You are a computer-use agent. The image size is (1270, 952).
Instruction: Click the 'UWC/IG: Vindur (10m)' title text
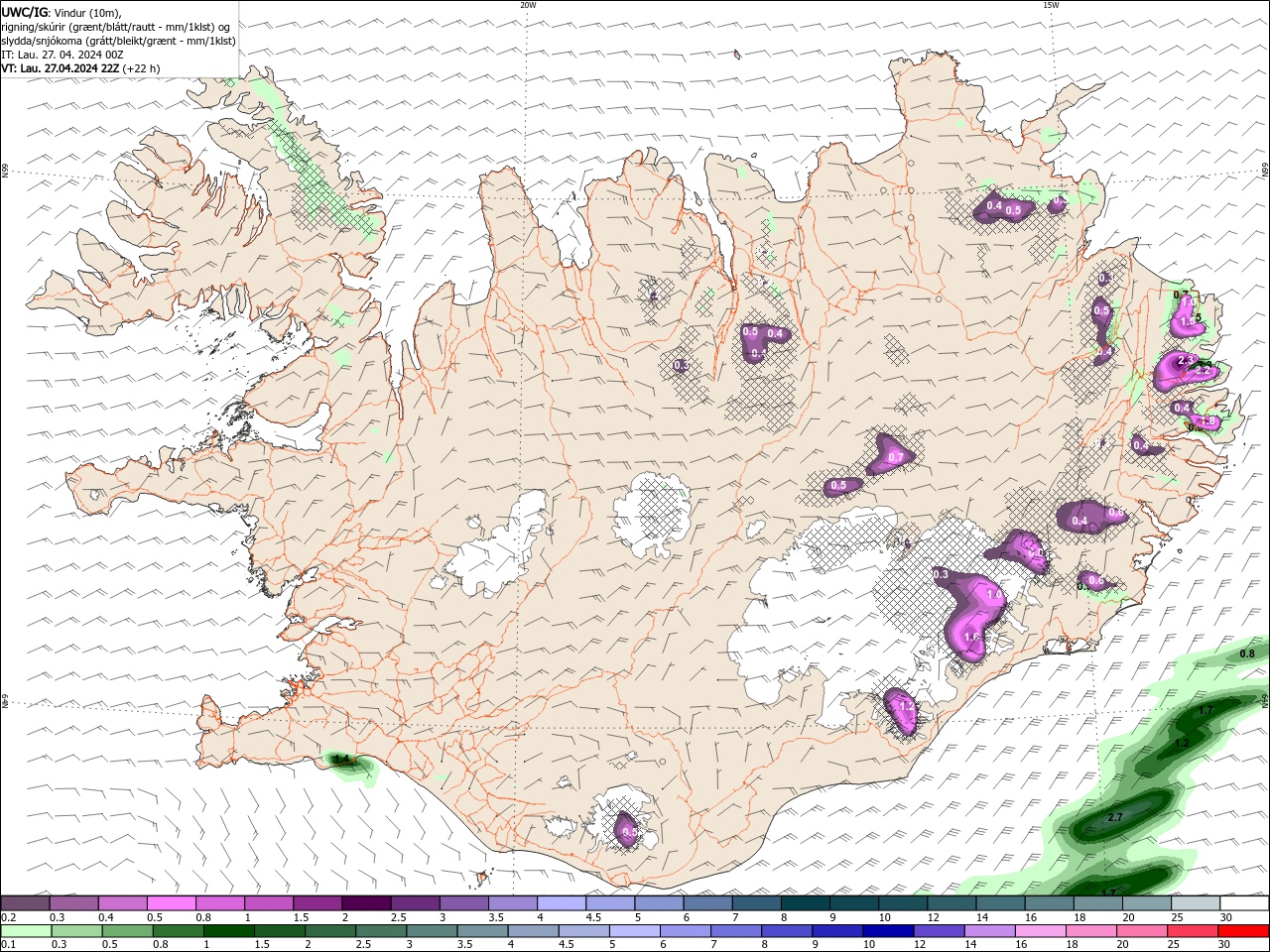tap(62, 12)
